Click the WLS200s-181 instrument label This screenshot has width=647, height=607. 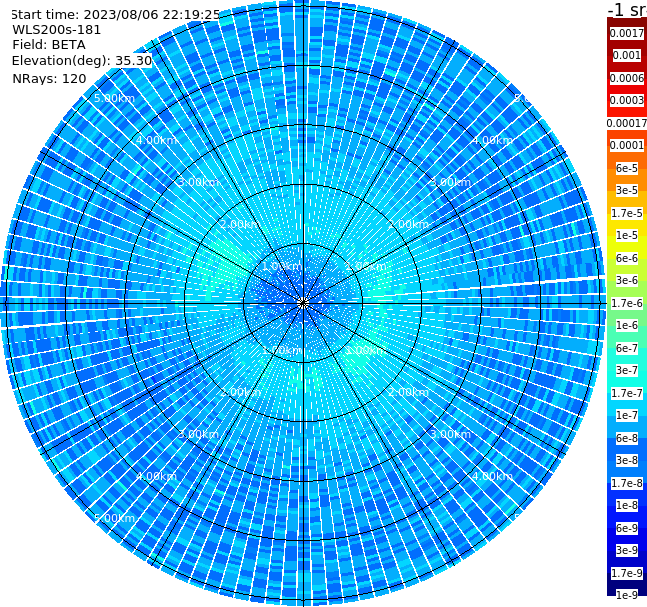tap(57, 30)
